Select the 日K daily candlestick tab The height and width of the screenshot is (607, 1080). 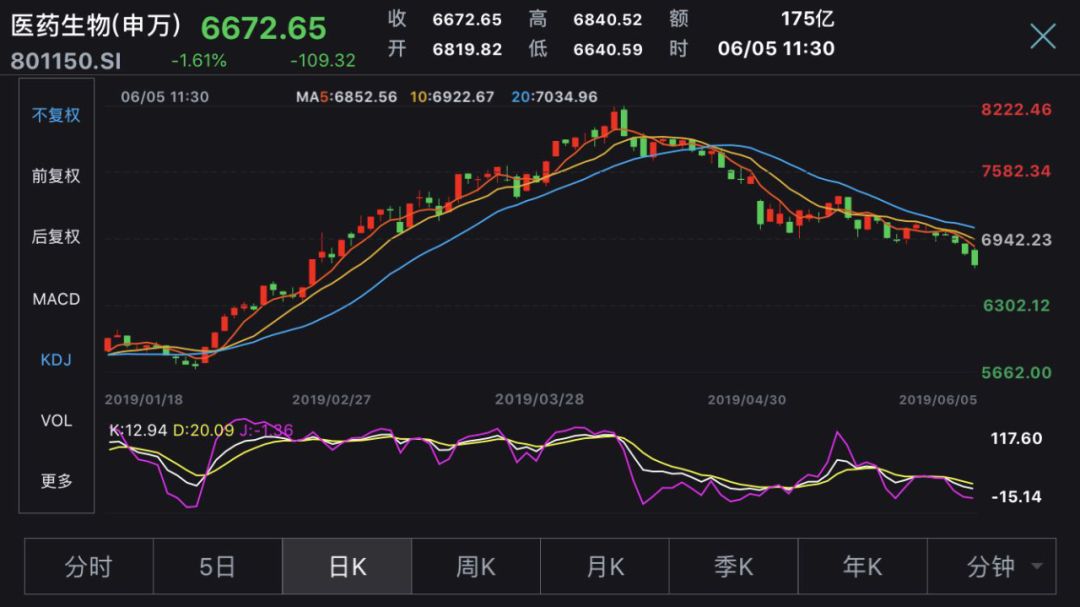(x=347, y=567)
